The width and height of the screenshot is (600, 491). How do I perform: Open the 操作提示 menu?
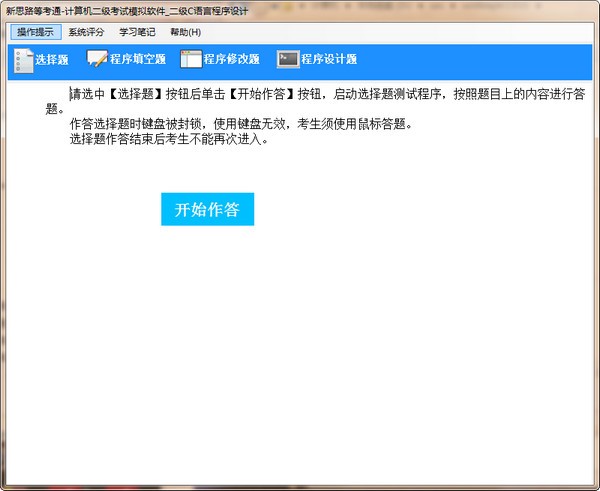pos(36,32)
